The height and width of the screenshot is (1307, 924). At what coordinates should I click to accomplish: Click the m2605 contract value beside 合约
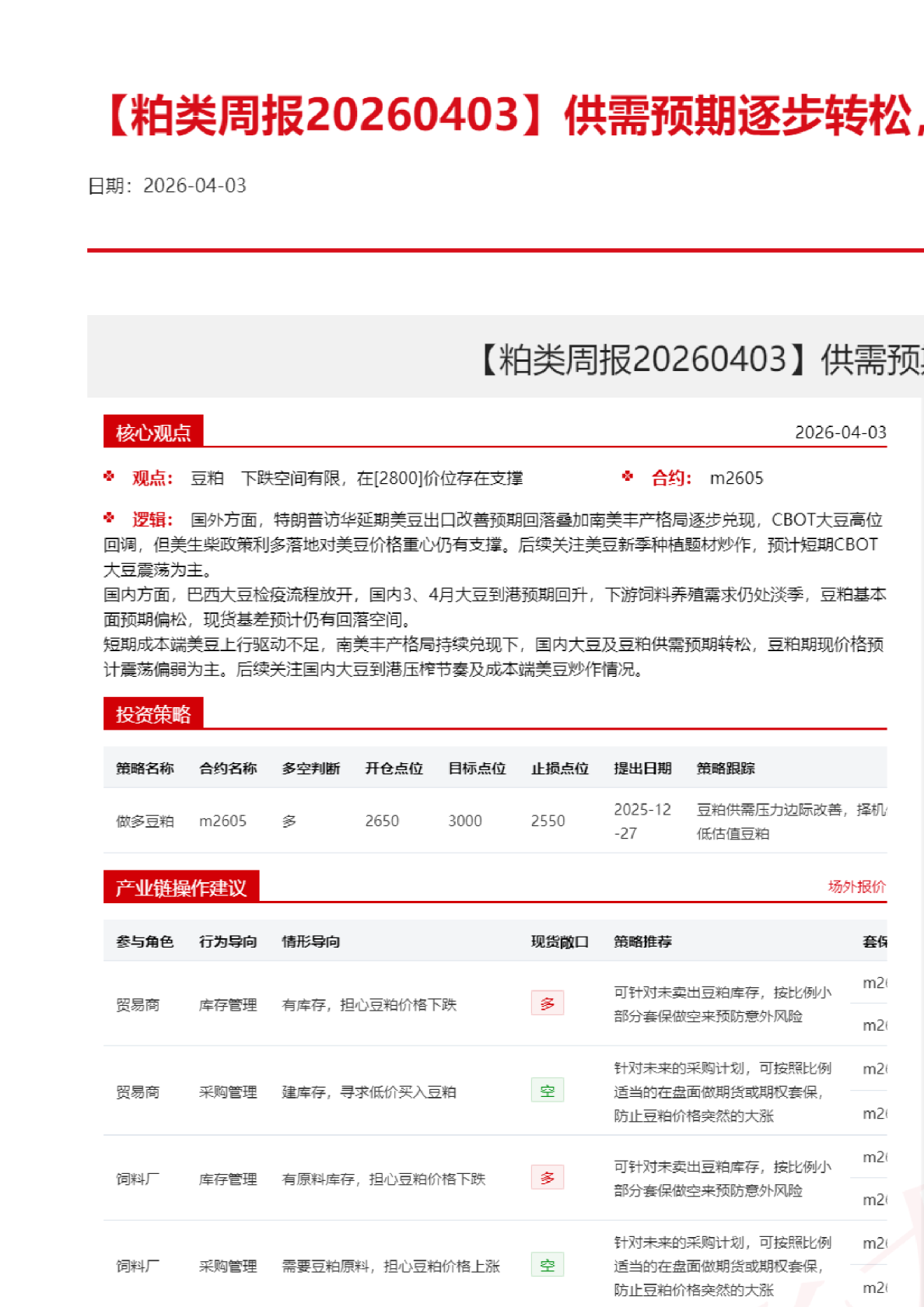(x=736, y=478)
